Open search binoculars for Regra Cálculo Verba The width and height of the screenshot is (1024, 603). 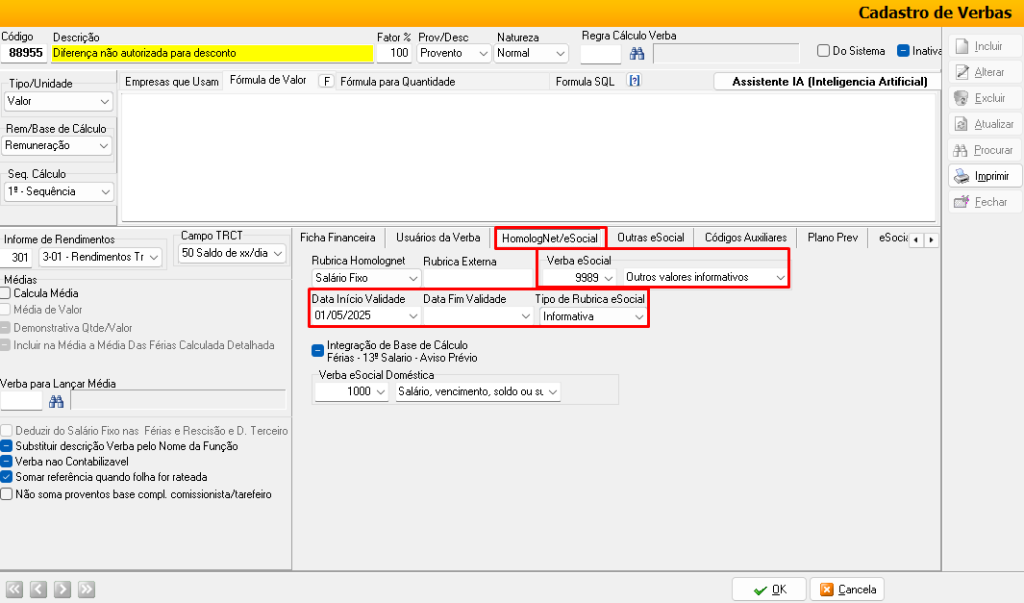[x=637, y=54]
